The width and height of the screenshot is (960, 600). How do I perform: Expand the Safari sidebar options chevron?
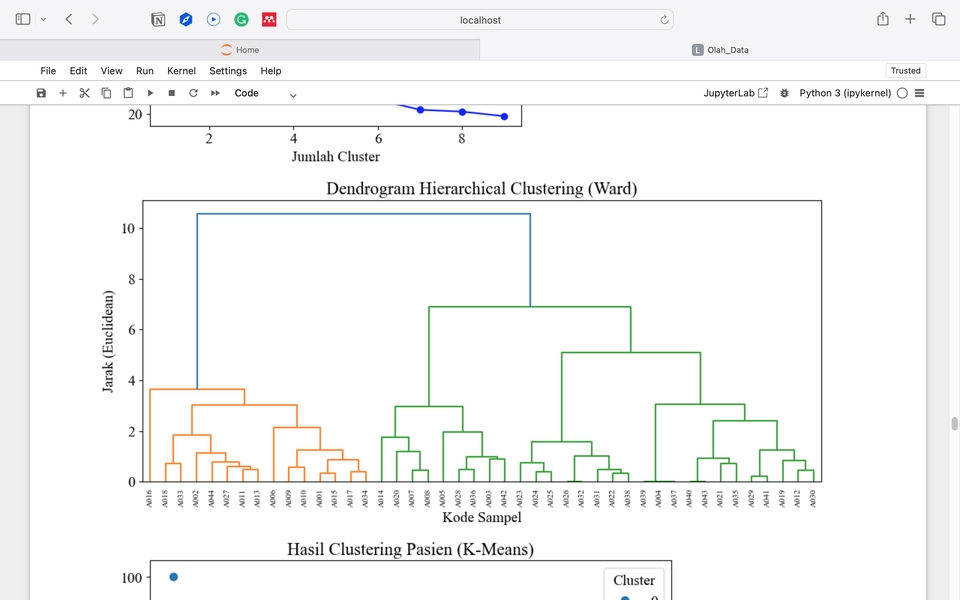43,20
